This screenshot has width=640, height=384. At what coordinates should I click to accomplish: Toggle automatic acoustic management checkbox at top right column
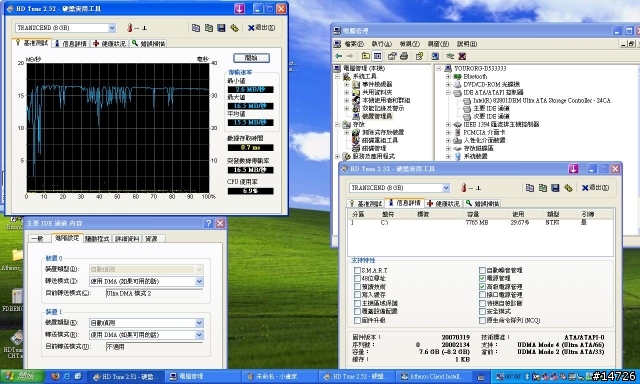(482, 270)
